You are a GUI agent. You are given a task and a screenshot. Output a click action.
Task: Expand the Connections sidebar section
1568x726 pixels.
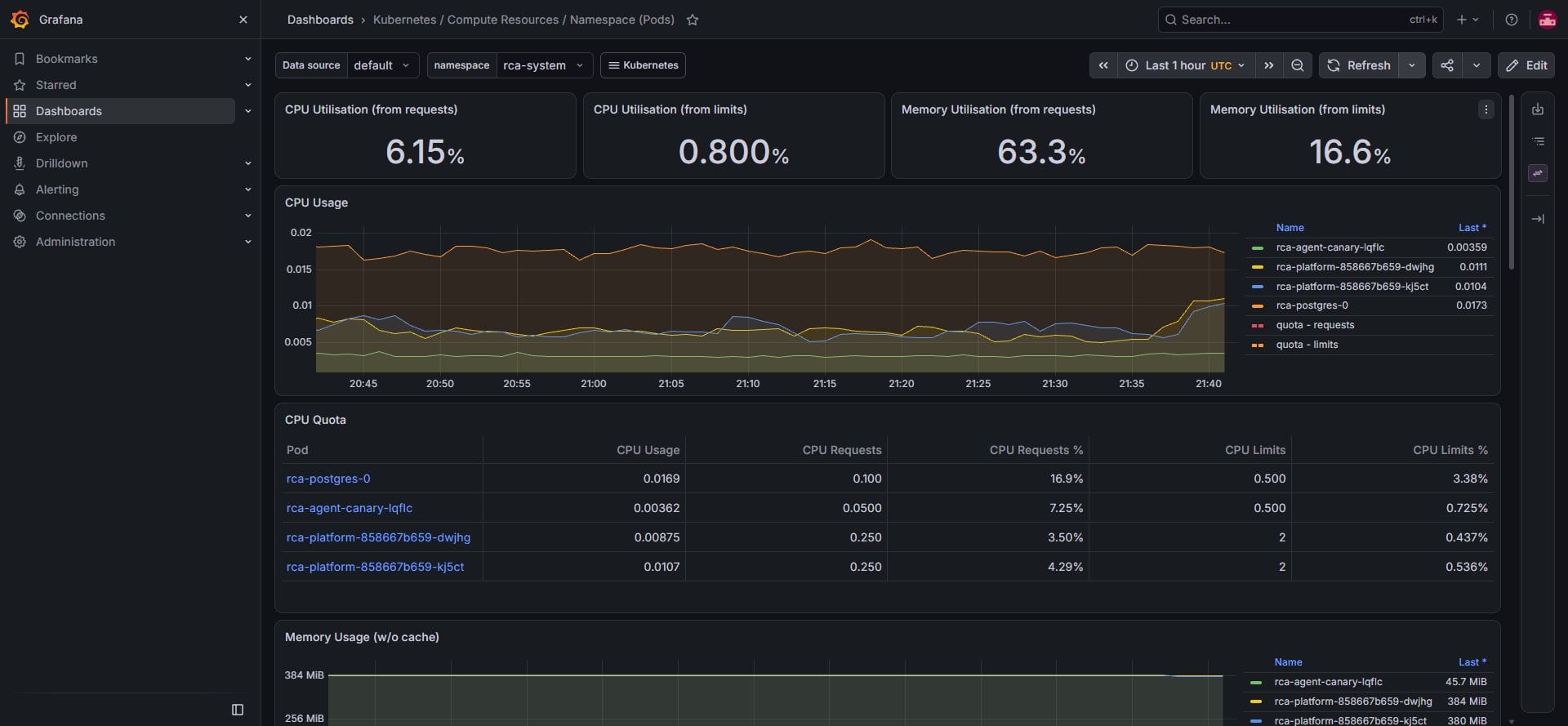[x=247, y=216]
